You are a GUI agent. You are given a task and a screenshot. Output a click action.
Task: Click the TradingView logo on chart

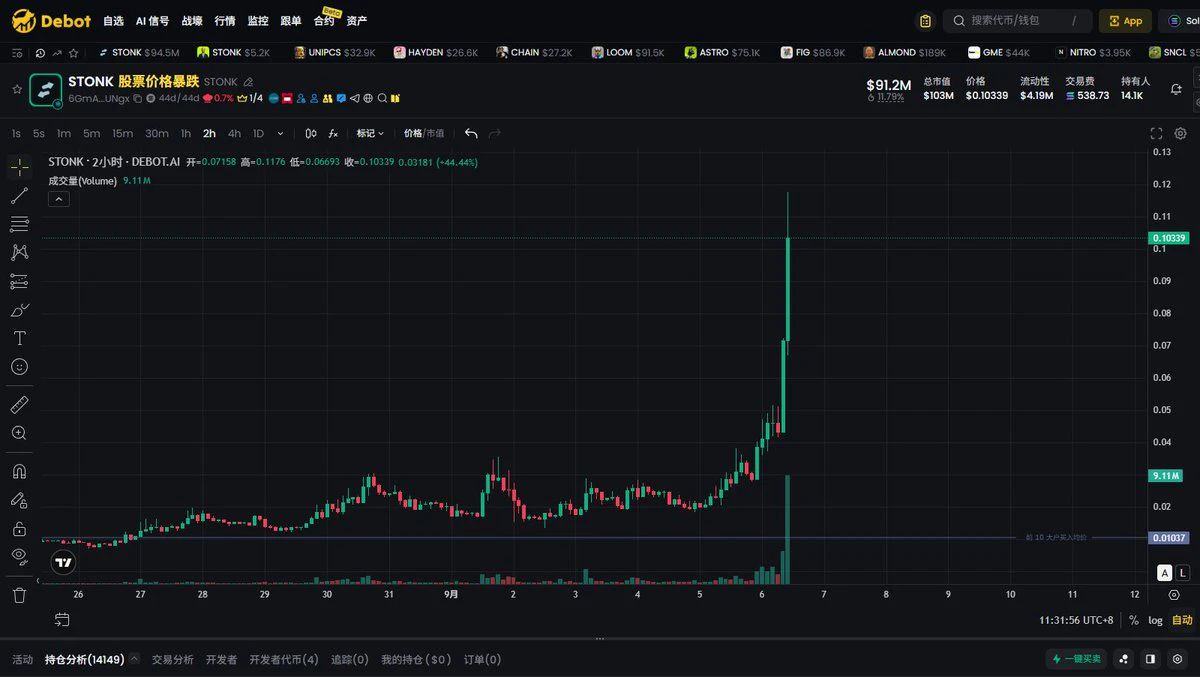pyautogui.click(x=63, y=562)
